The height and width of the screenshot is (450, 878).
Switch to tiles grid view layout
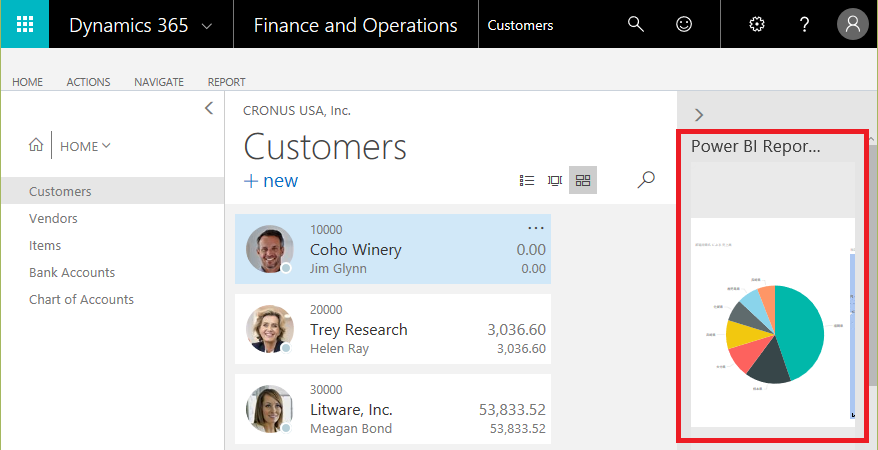click(583, 180)
